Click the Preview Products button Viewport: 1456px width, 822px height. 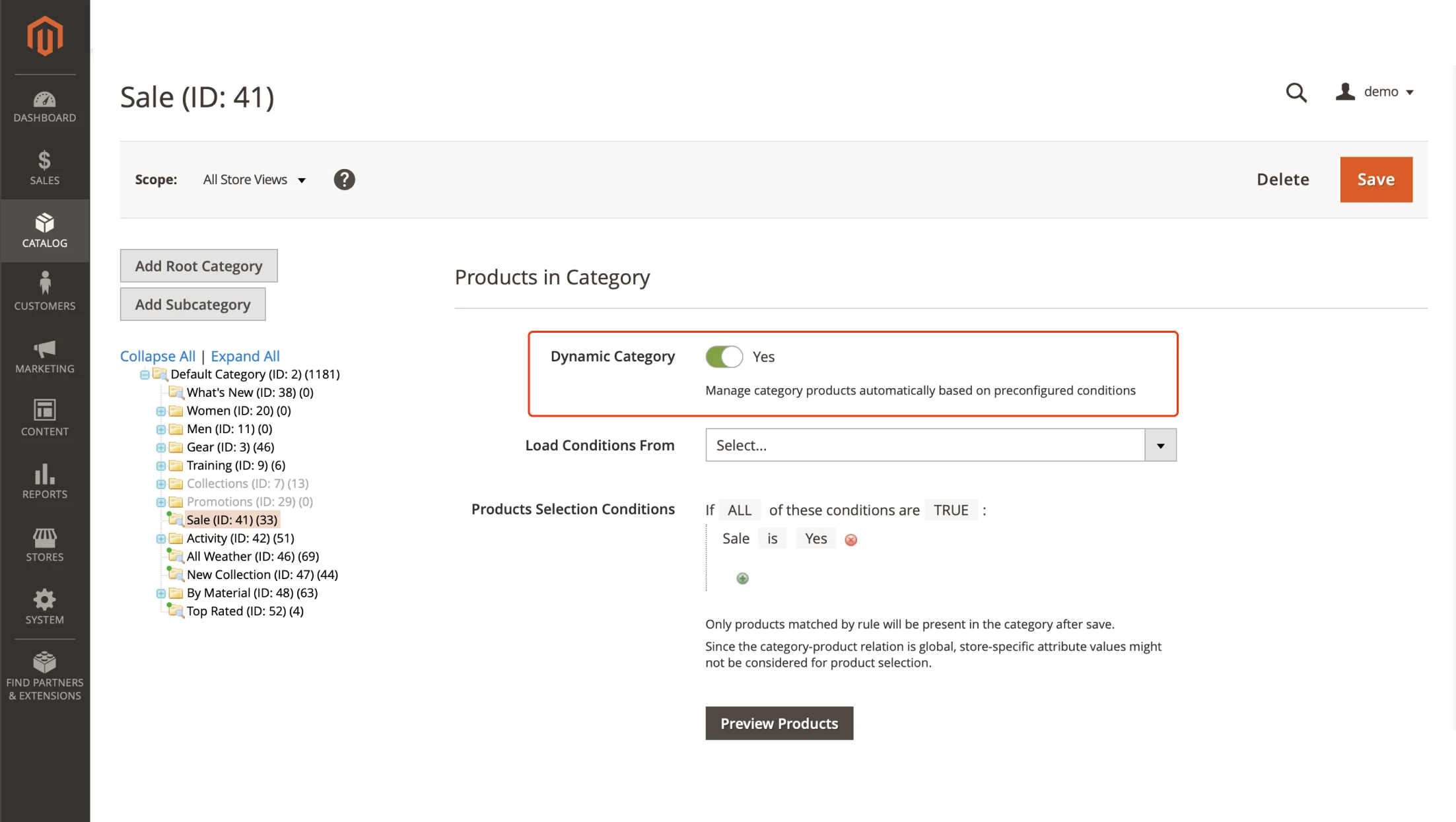[x=779, y=723]
